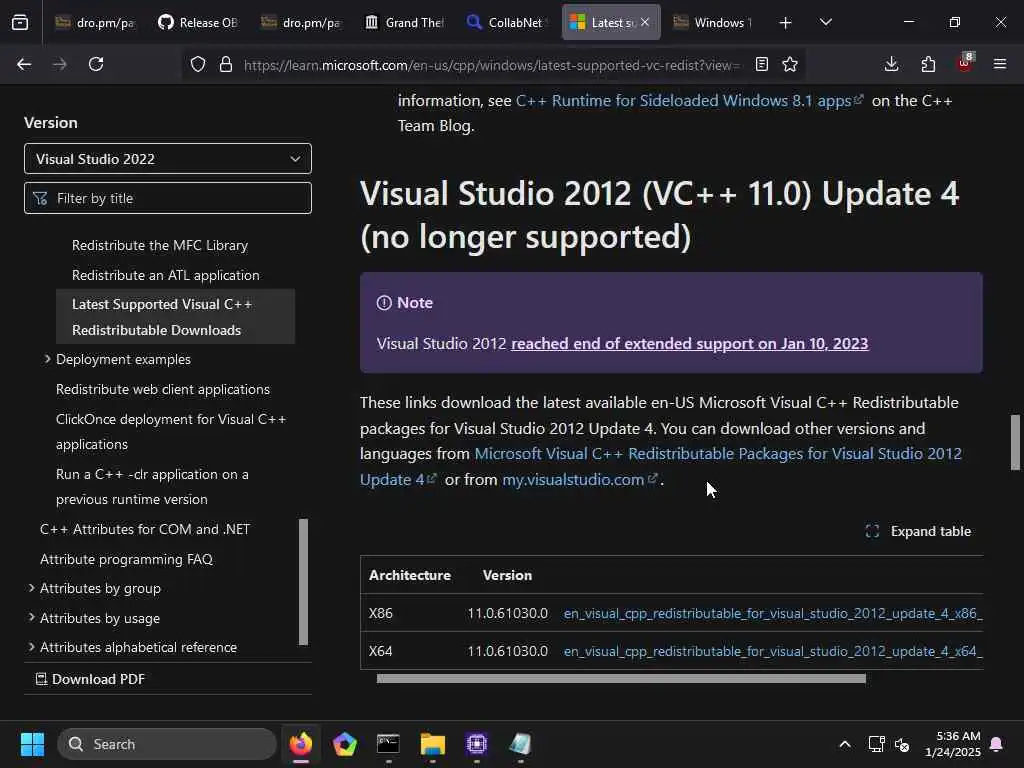Reload the current page
This screenshot has width=1024, height=768.
coord(96,64)
